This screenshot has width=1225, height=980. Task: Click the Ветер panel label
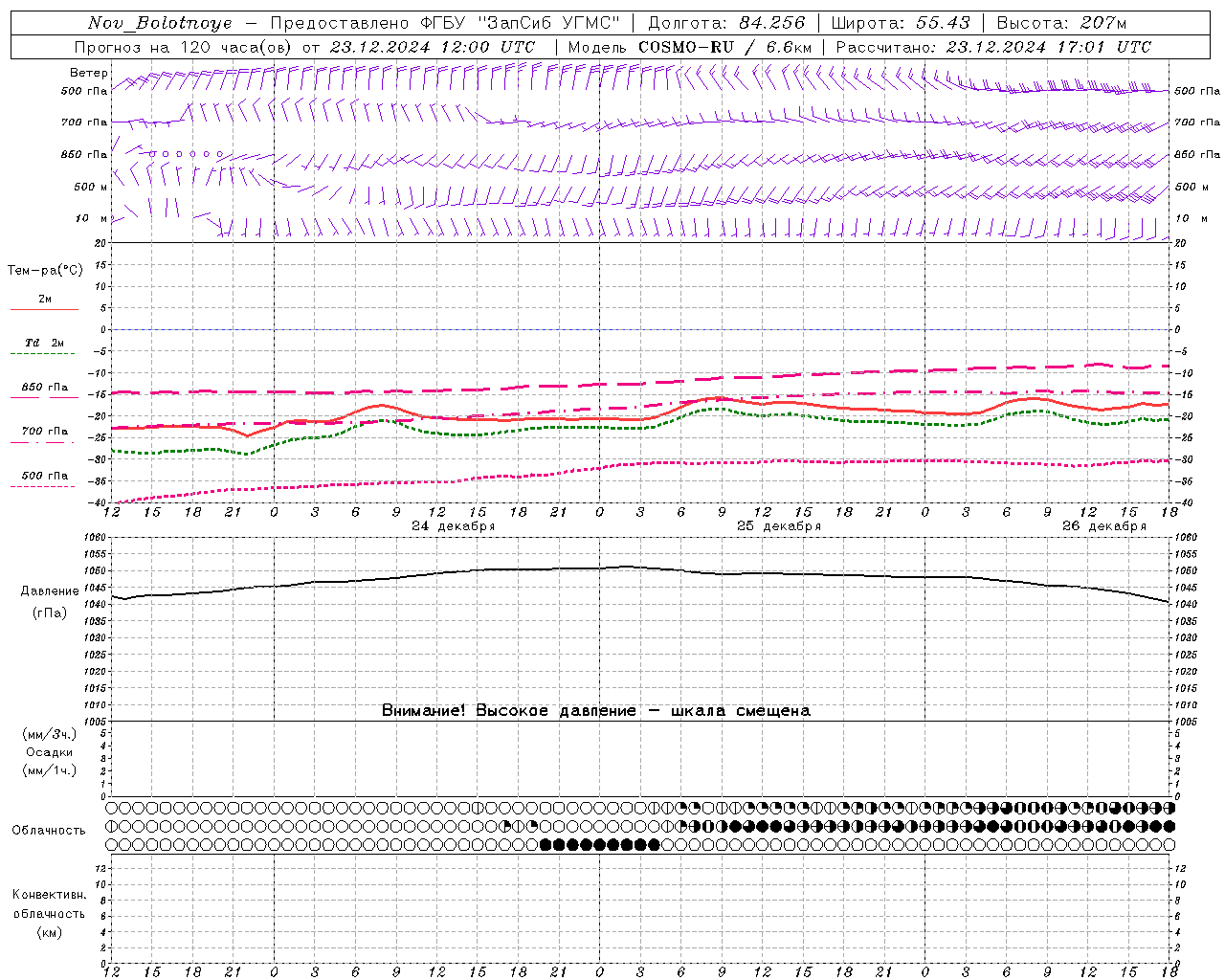(88, 73)
